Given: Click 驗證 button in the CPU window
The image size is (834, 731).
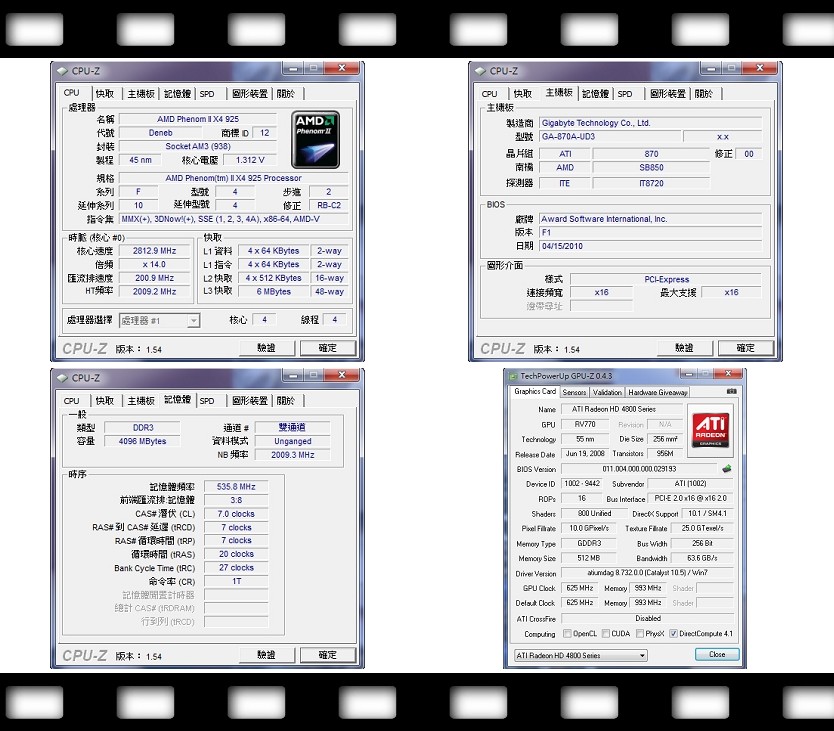Looking at the screenshot, I should coord(266,348).
